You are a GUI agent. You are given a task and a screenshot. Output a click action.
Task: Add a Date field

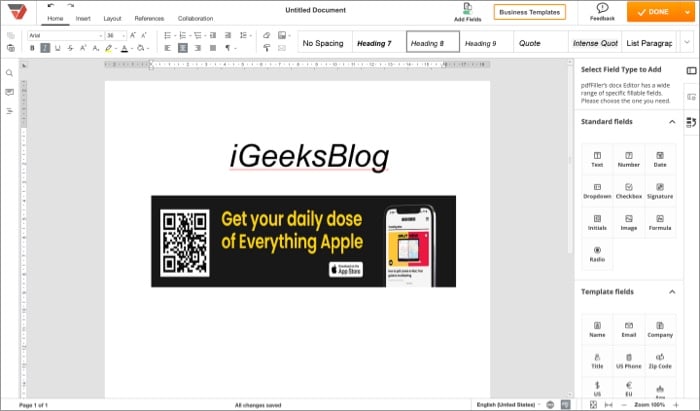click(660, 159)
